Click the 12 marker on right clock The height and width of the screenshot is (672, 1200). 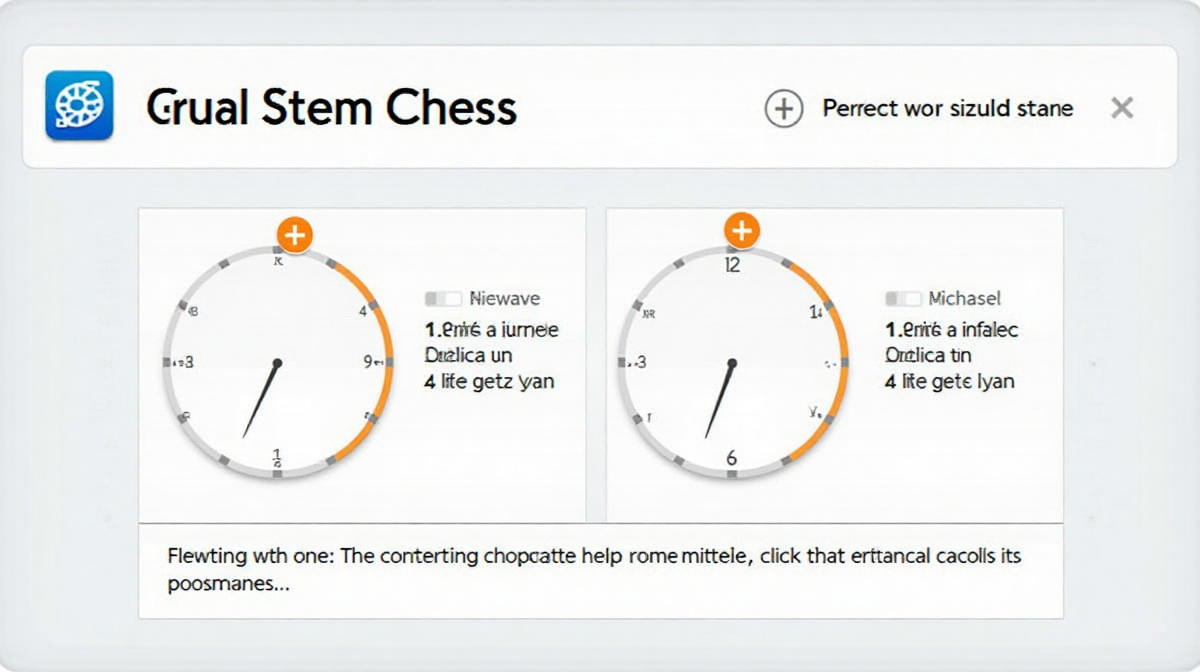pos(732,265)
